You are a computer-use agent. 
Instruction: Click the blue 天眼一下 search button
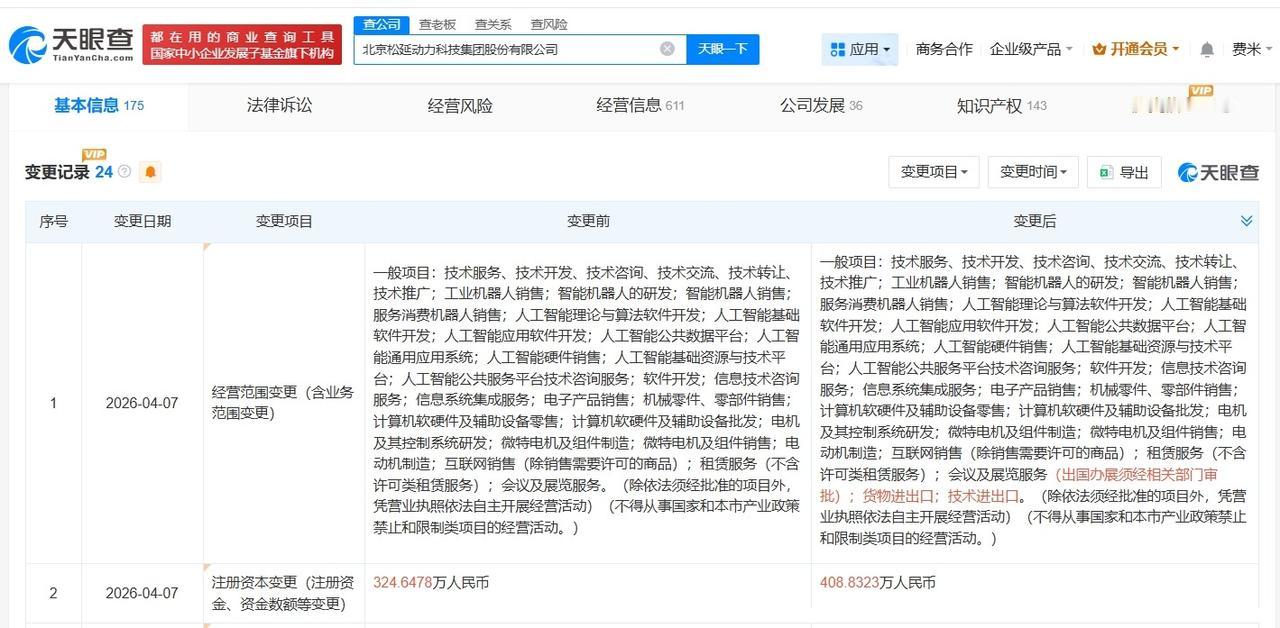coord(722,48)
